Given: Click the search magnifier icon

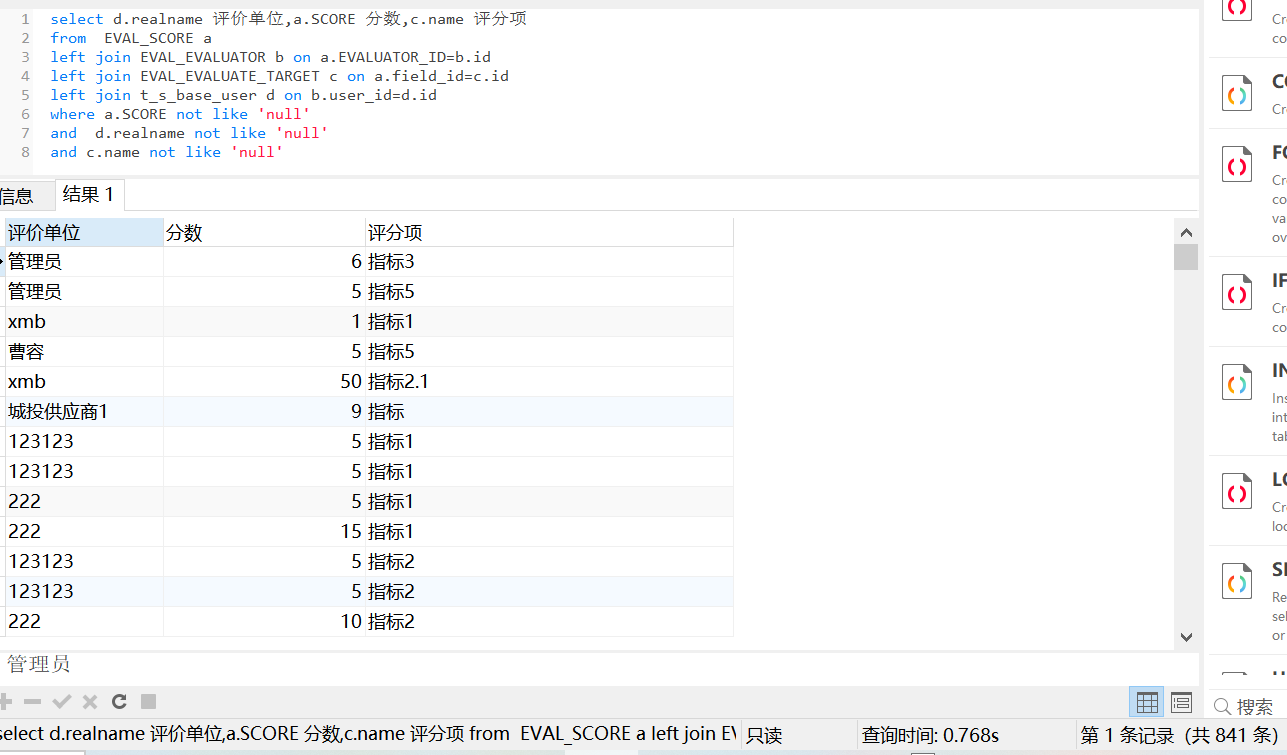Looking at the screenshot, I should pos(1222,707).
